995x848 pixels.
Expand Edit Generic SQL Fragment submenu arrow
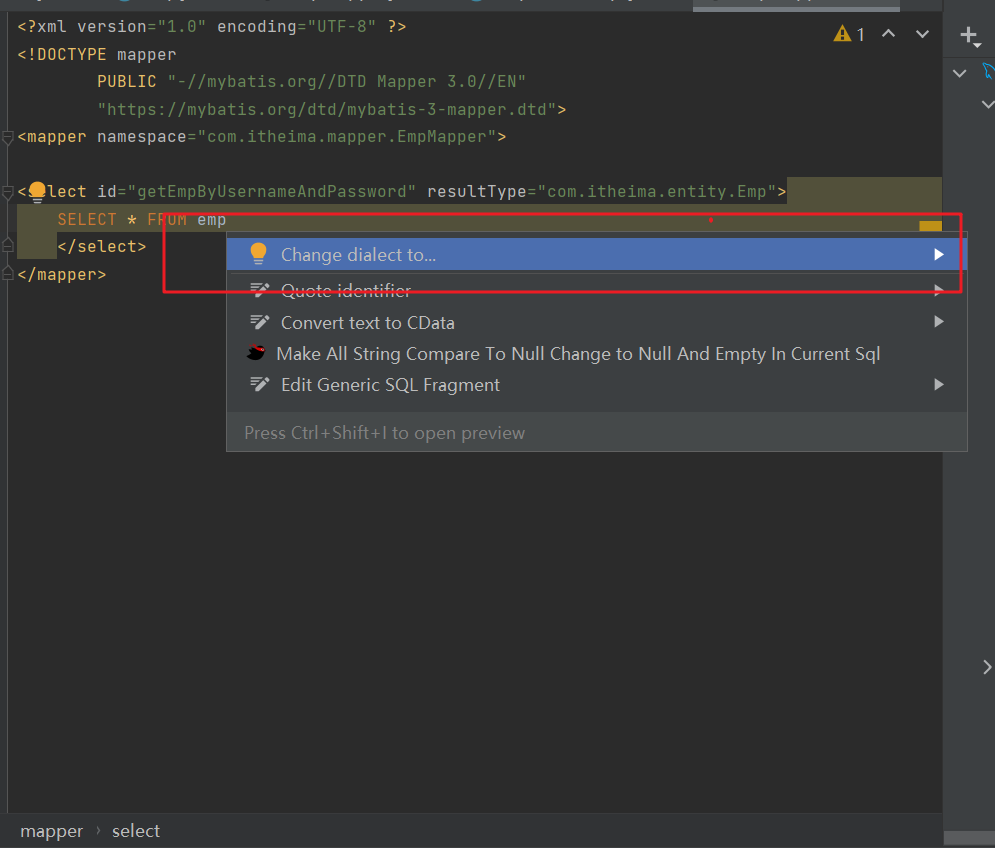pos(939,384)
